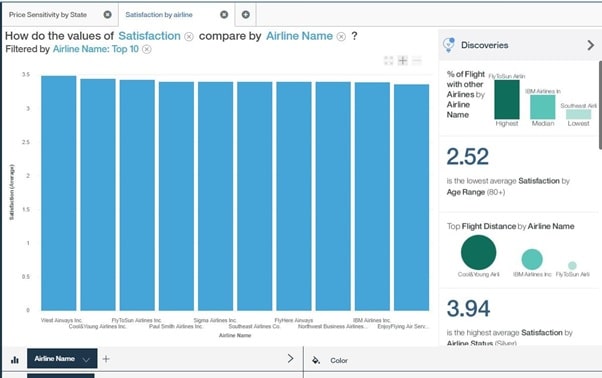Add another column with the plus button
The image size is (602, 378).
(106, 359)
